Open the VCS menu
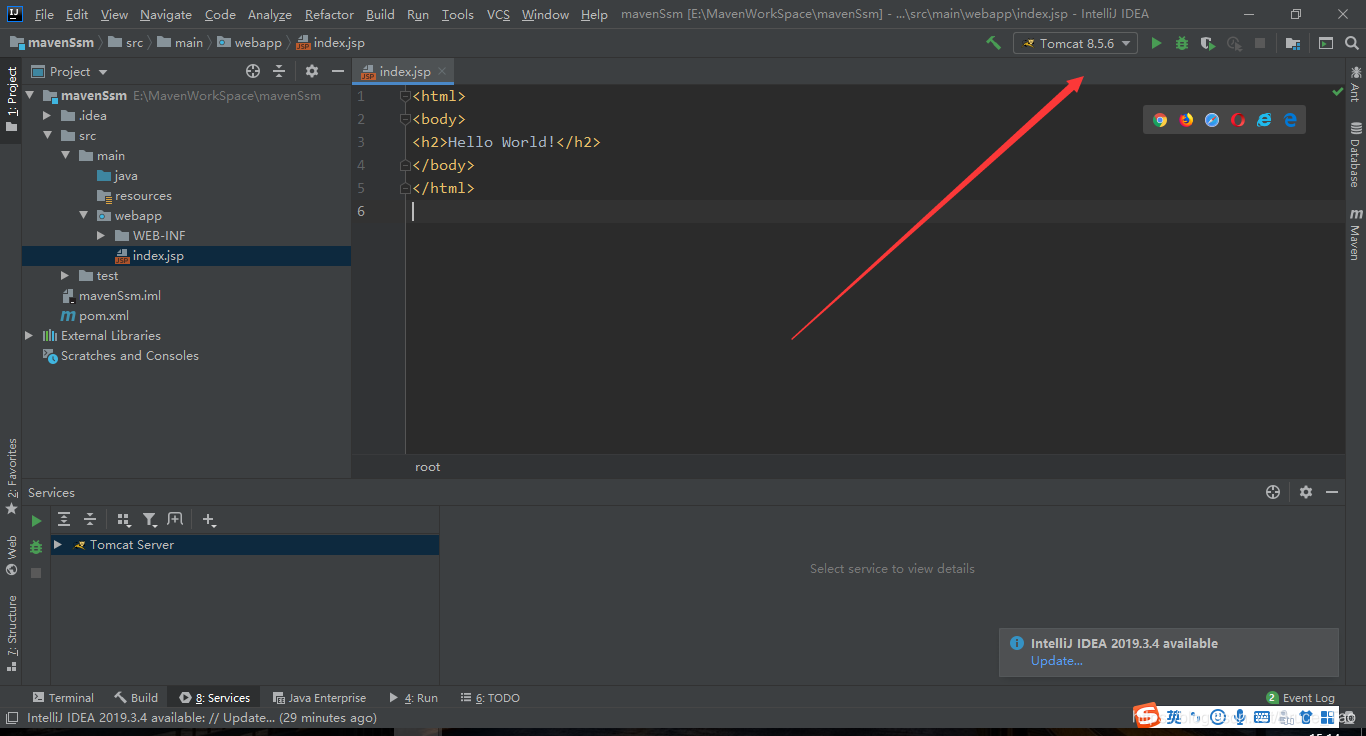The height and width of the screenshot is (736, 1366). 498,14
